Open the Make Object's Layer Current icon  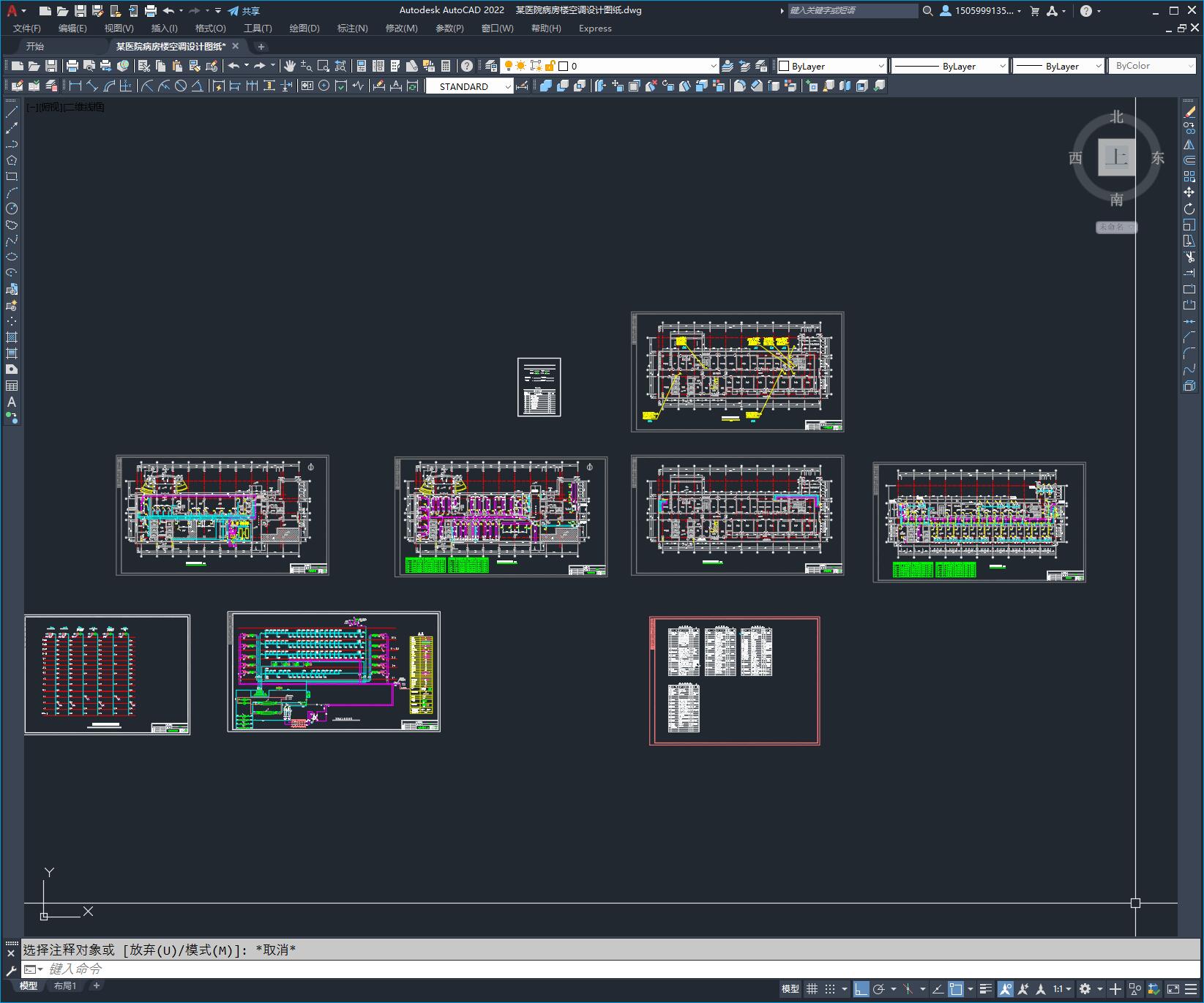coord(728,66)
